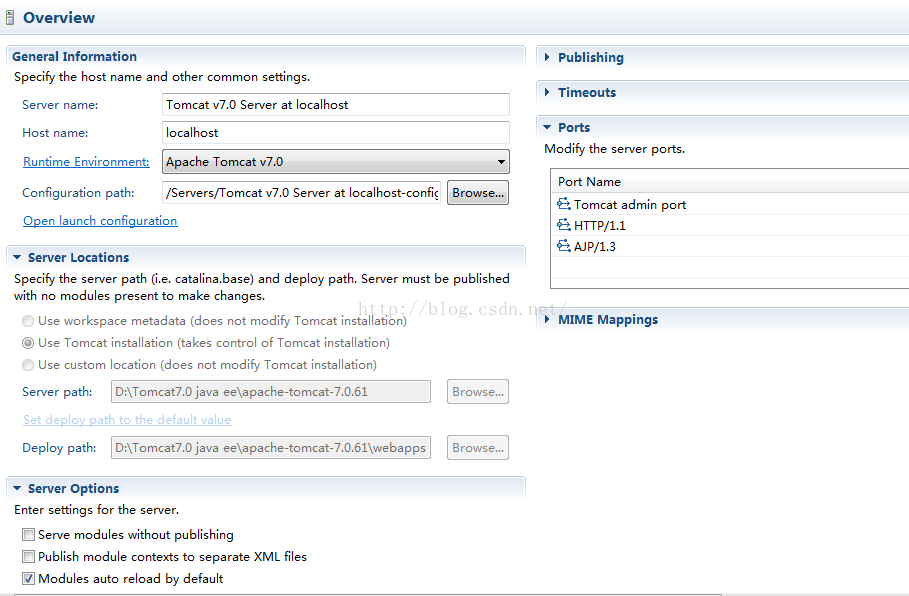Click Enter settings for the server text
Image resolution: width=909 pixels, height=596 pixels.
(96, 510)
